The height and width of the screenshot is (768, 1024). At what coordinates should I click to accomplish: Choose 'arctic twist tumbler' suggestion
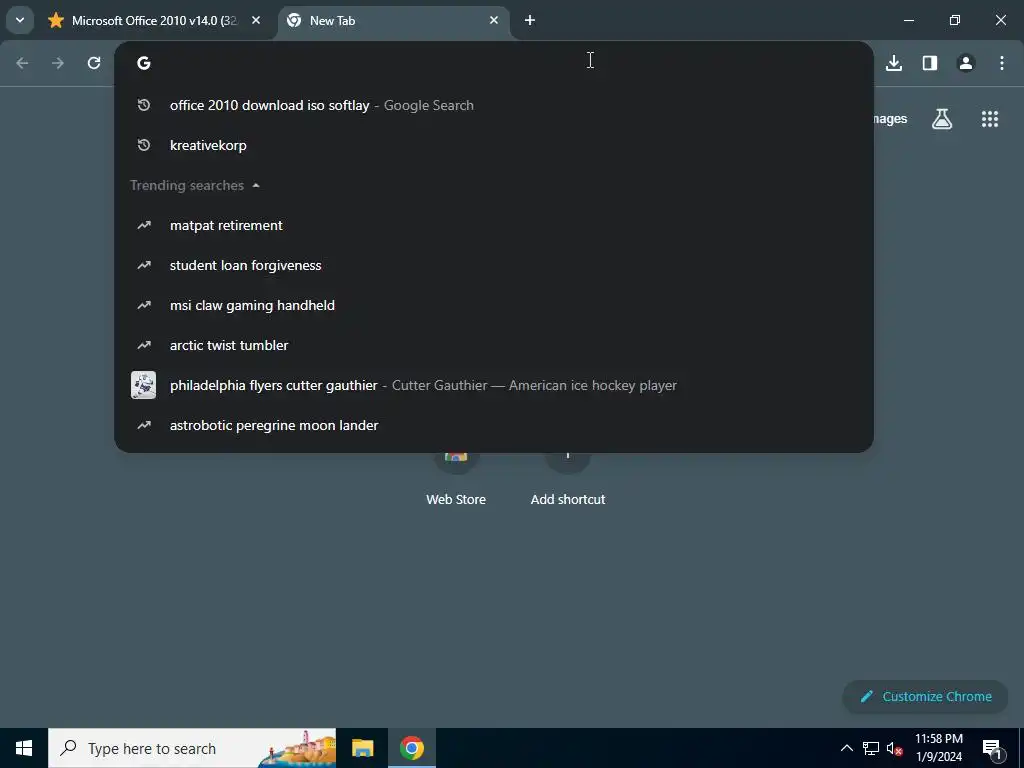494,345
